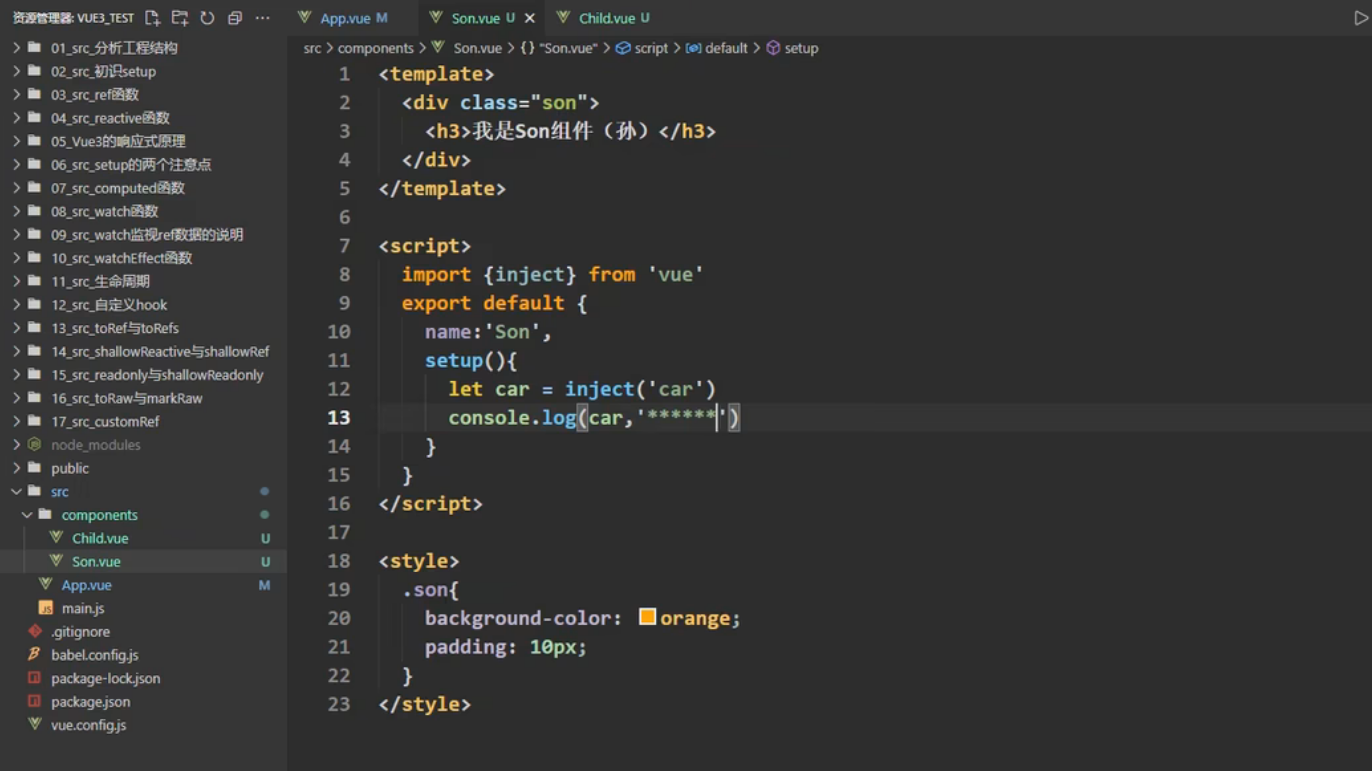The image size is (1372, 771).
Task: Click 'inject' in the import statement
Action: tap(530, 274)
